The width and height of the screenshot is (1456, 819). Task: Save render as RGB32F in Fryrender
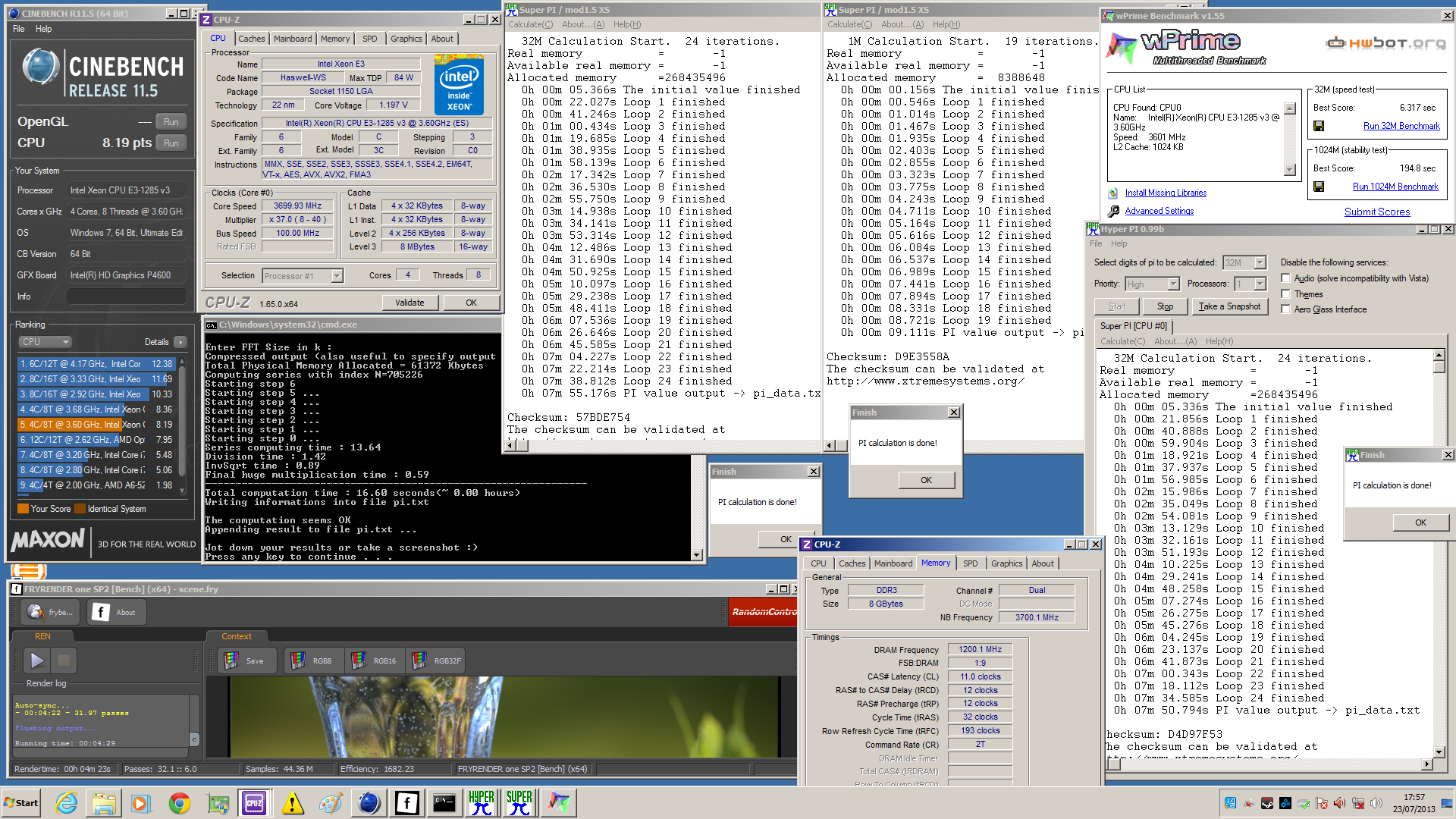tap(436, 661)
